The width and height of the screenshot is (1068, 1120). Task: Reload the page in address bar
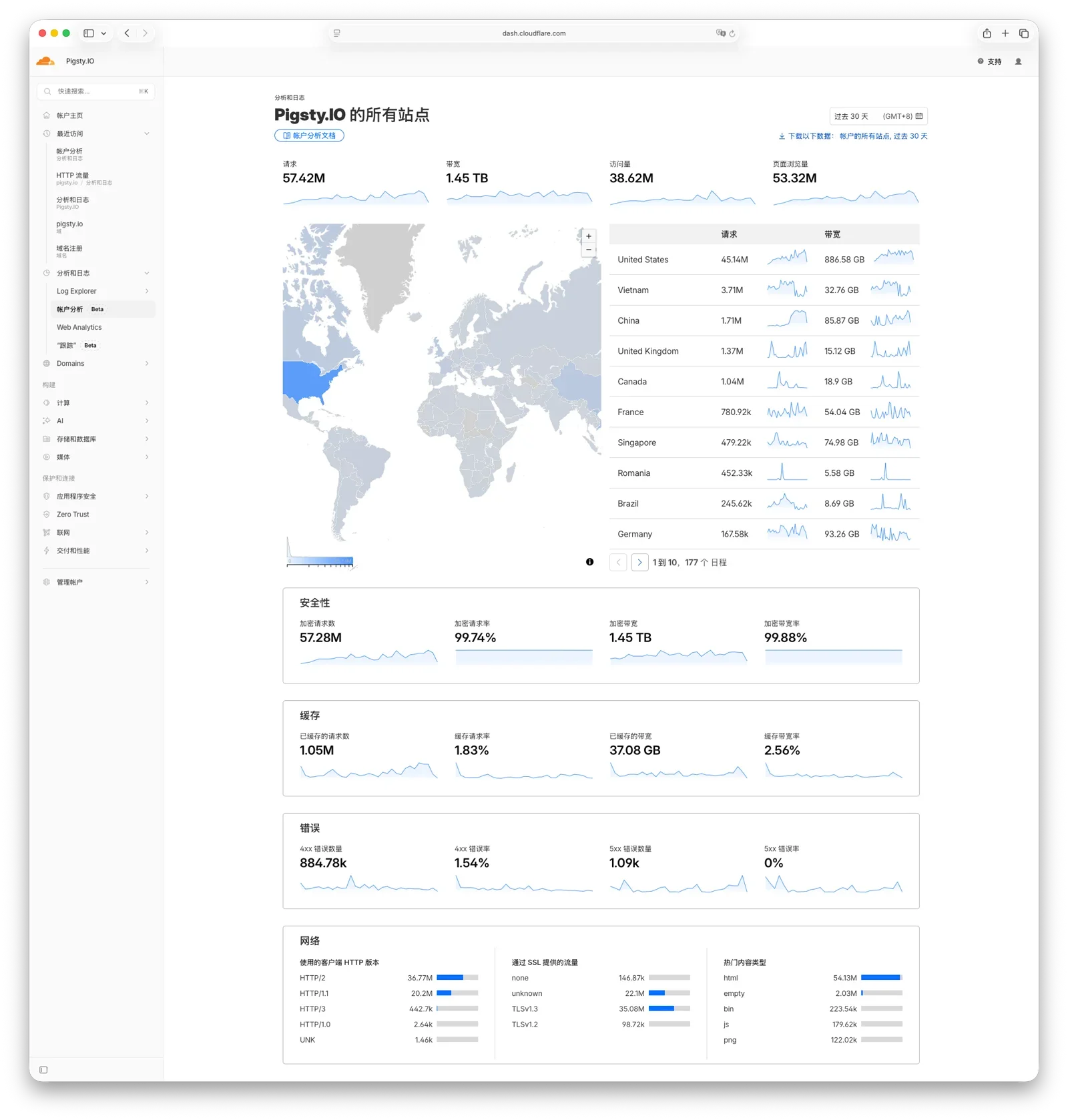732,33
